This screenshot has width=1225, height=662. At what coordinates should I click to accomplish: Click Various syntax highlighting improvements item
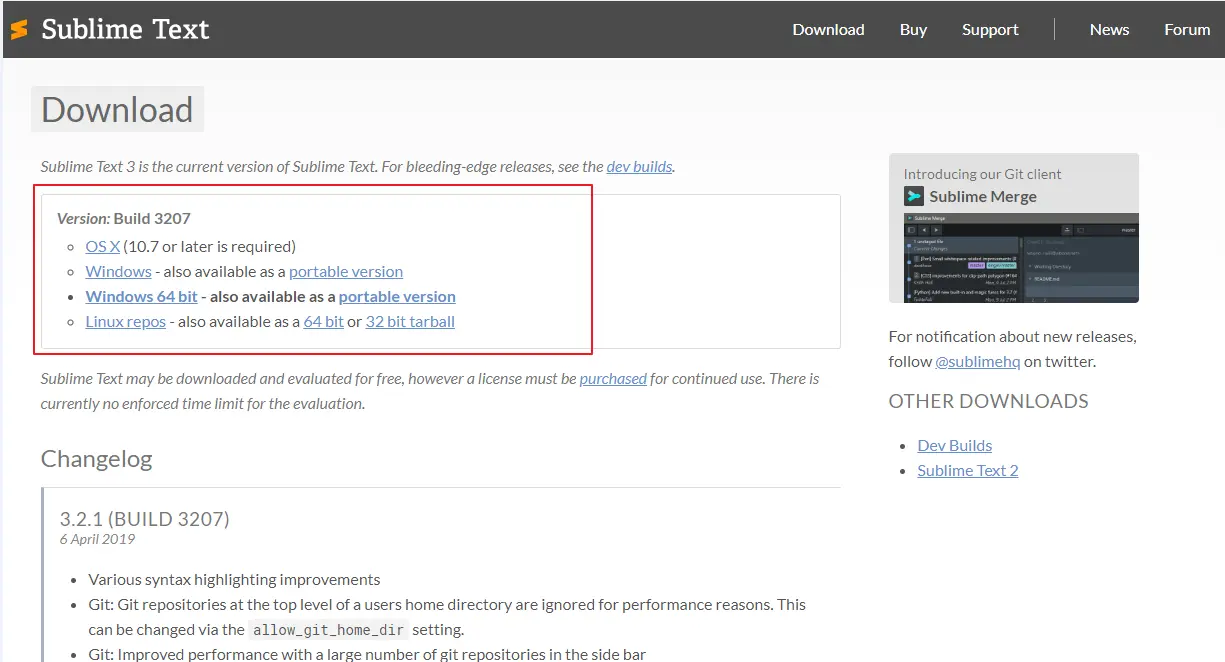point(234,579)
